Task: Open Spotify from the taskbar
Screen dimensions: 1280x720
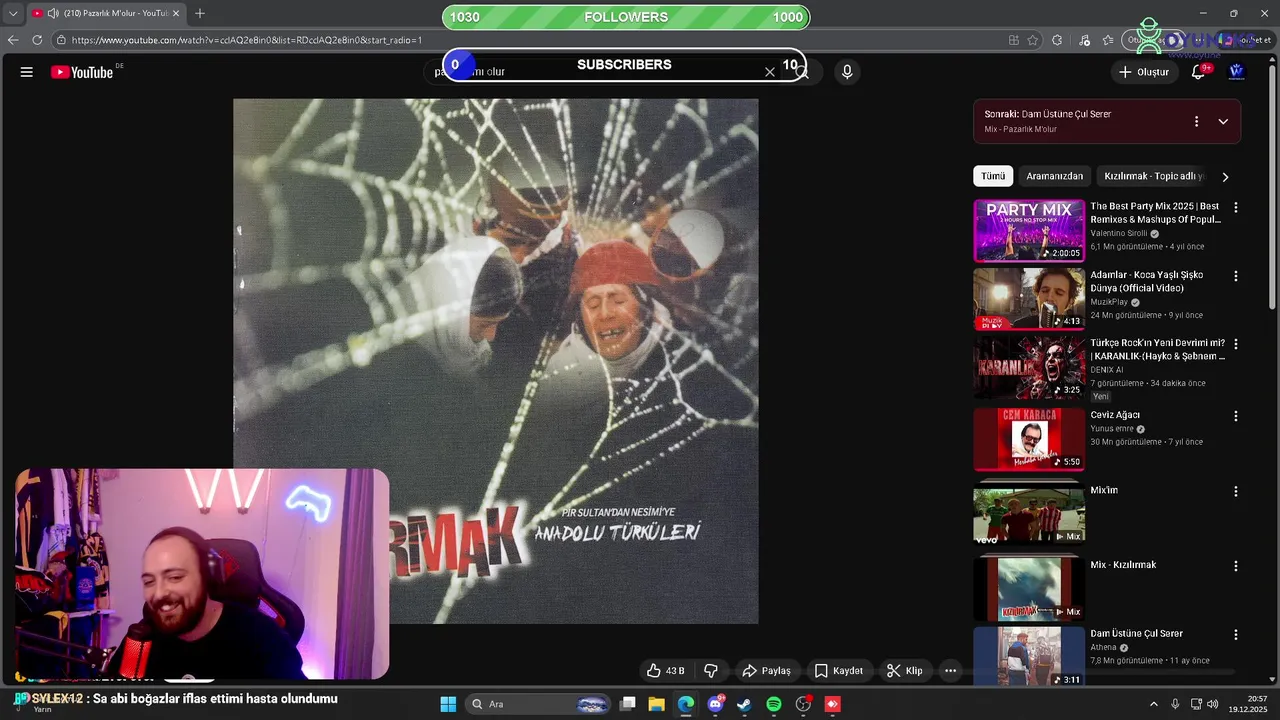Action: (774, 704)
